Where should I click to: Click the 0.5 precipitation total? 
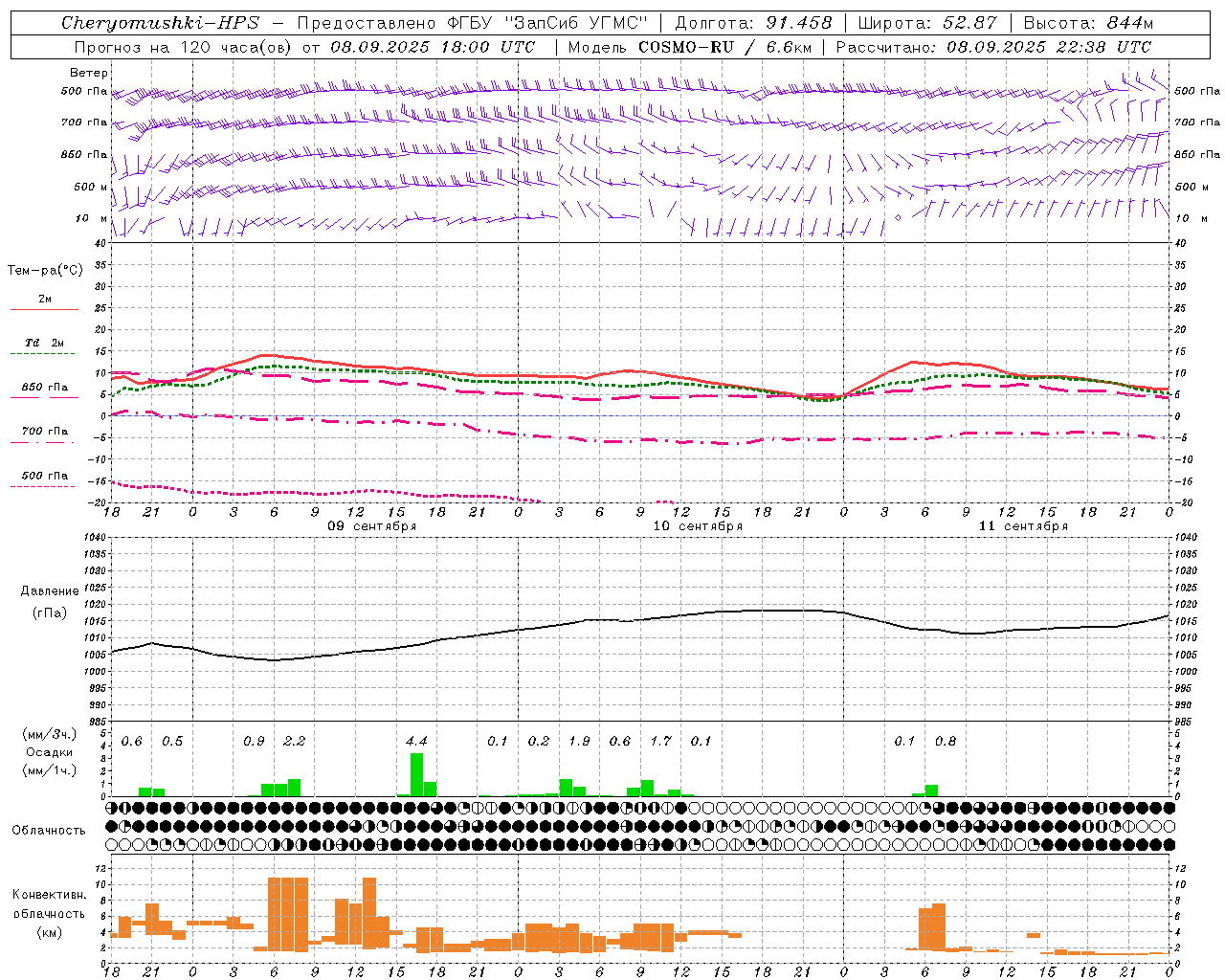[172, 741]
